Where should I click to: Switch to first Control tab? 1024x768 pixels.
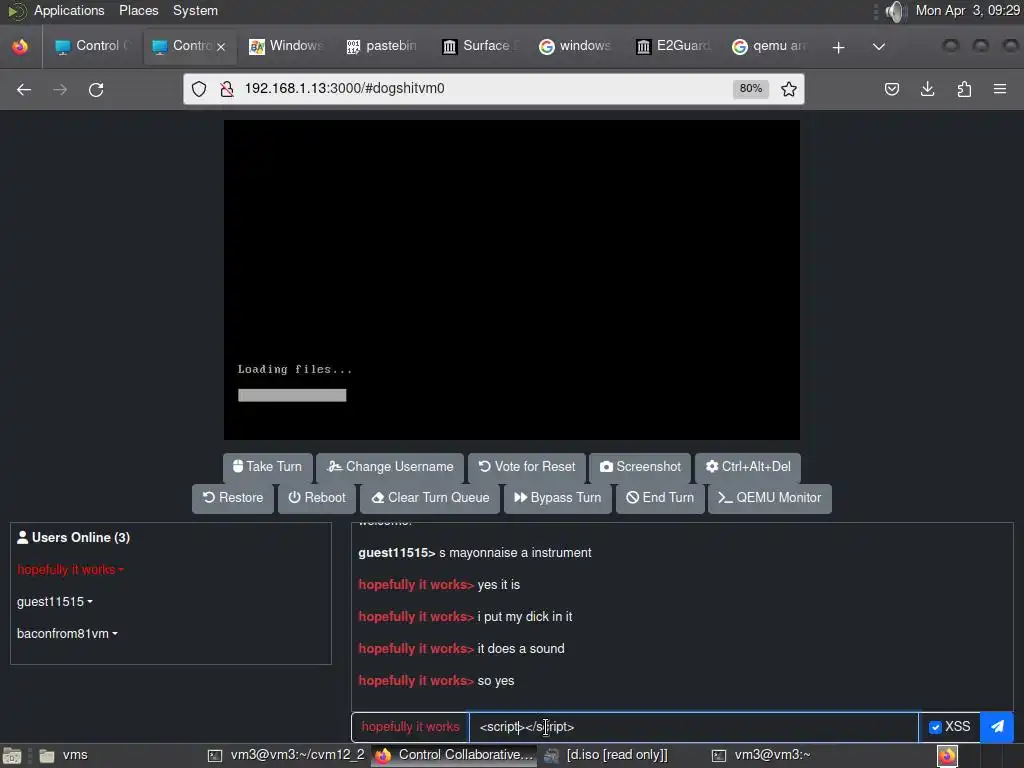(x=92, y=46)
